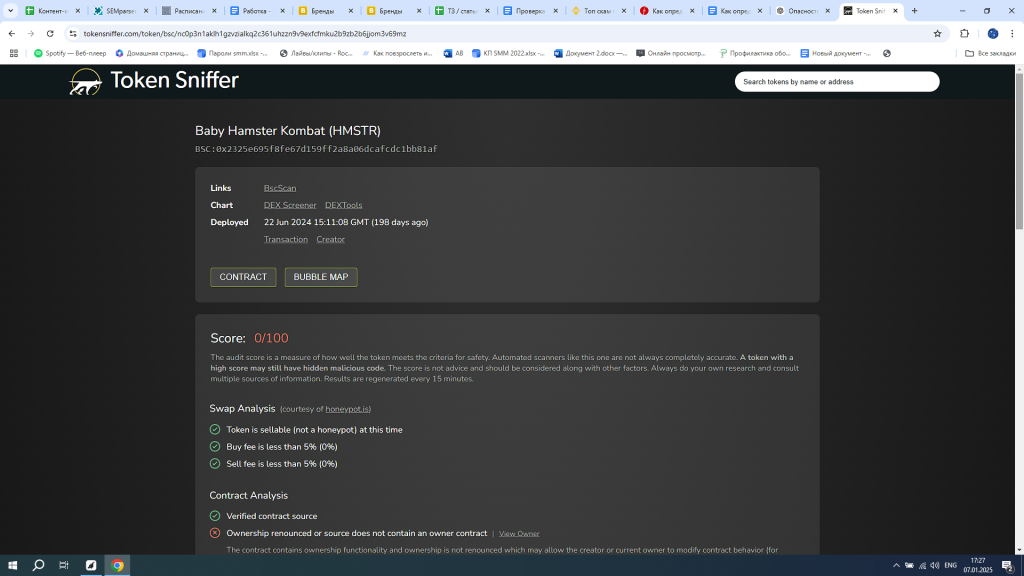Open the Spotify bookmark

pyautogui.click(x=70, y=54)
